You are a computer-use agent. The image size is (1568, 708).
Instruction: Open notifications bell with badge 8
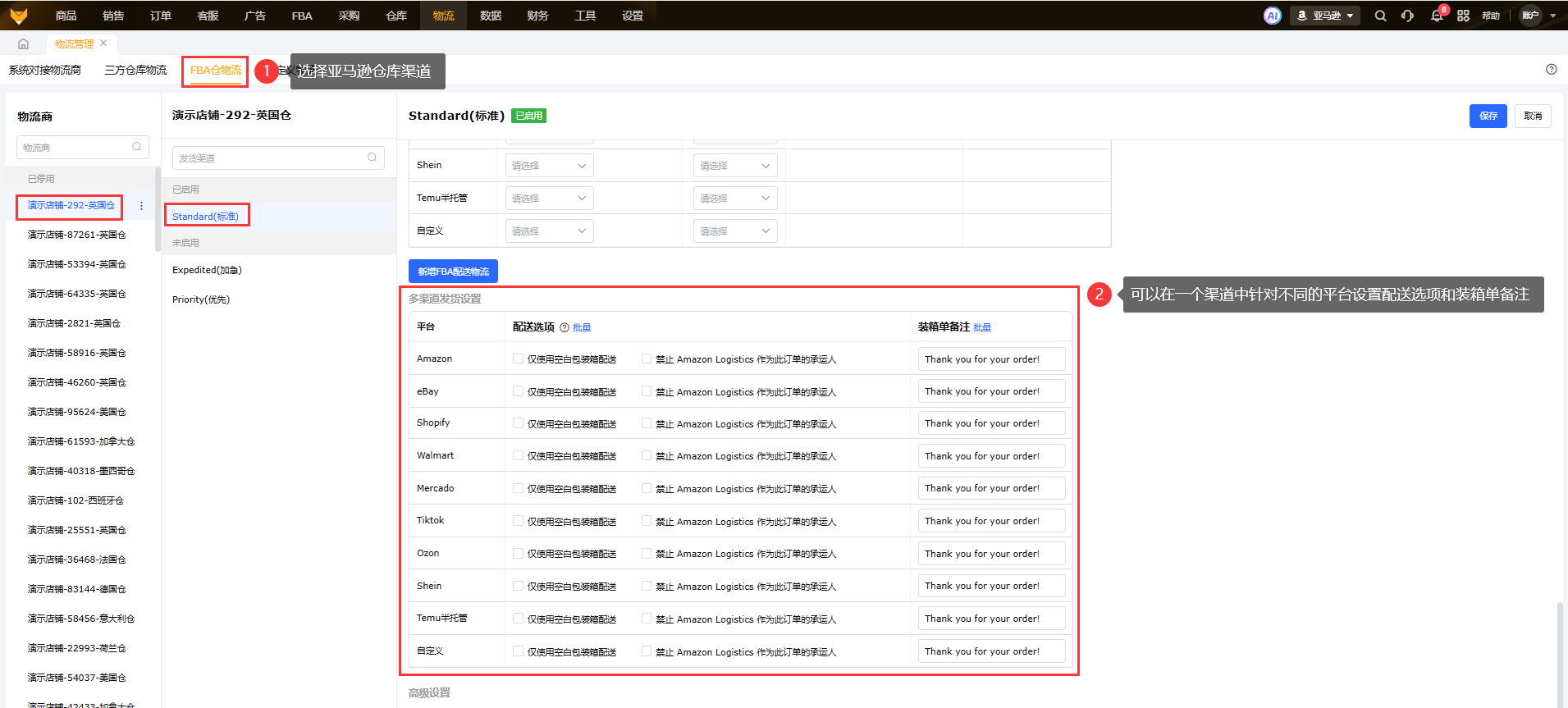click(1437, 16)
